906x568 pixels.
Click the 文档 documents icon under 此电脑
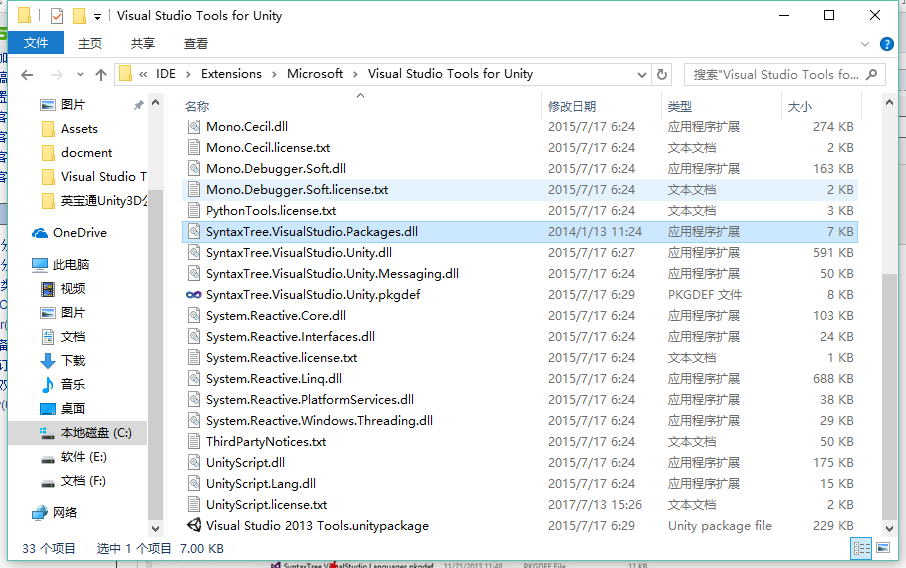[x=48, y=337]
